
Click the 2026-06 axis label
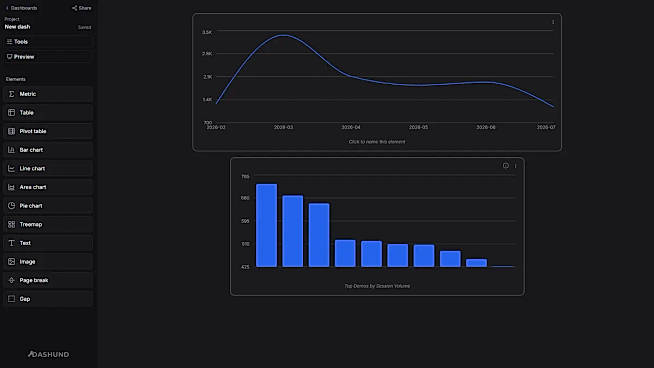coord(486,127)
